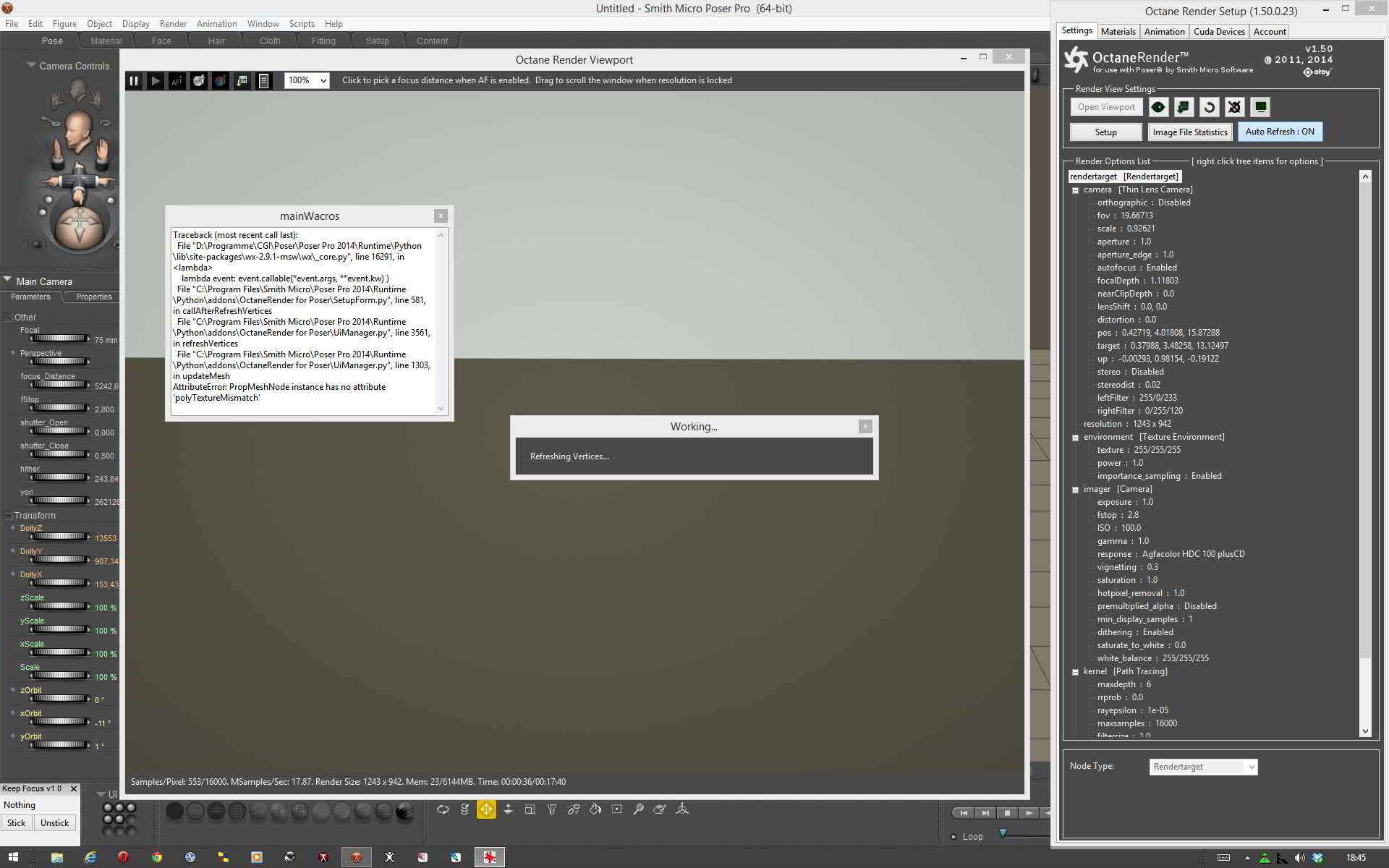The image size is (1389, 868).
Task: Open the Render menu
Action: tap(173, 24)
